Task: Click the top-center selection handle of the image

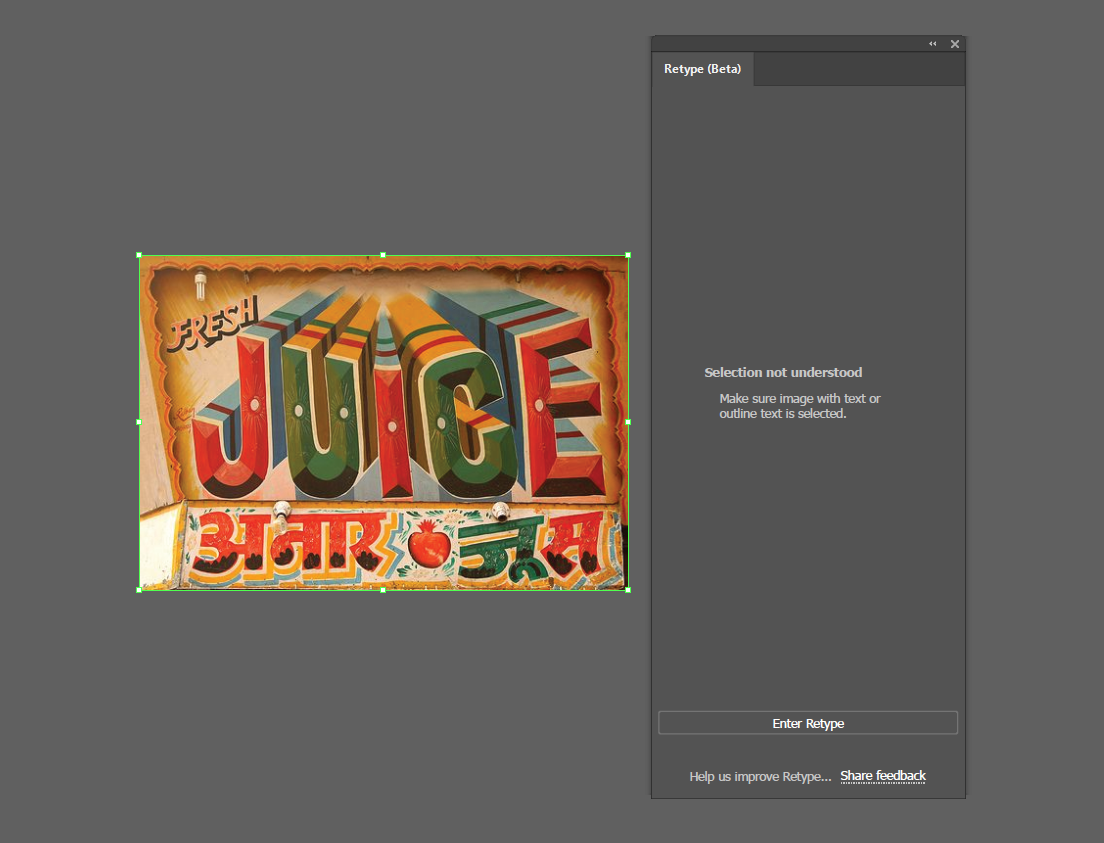Action: pyautogui.click(x=383, y=255)
